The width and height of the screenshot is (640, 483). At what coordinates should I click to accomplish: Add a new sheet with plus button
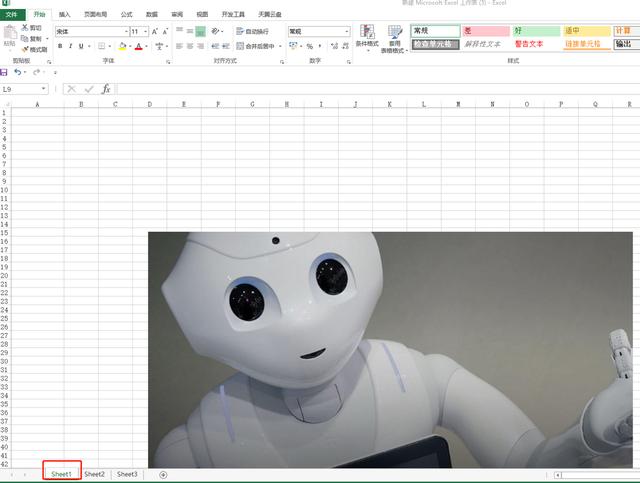click(x=163, y=474)
